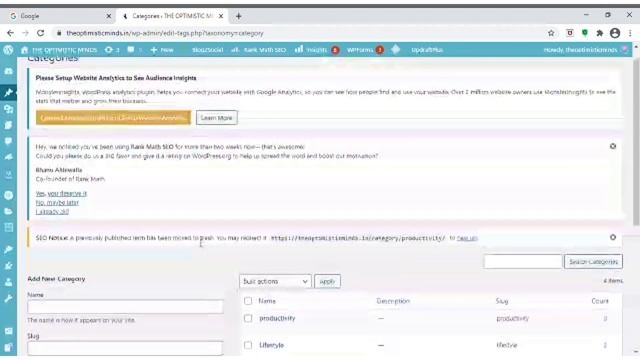Click the green shield extension icon

click(585, 33)
